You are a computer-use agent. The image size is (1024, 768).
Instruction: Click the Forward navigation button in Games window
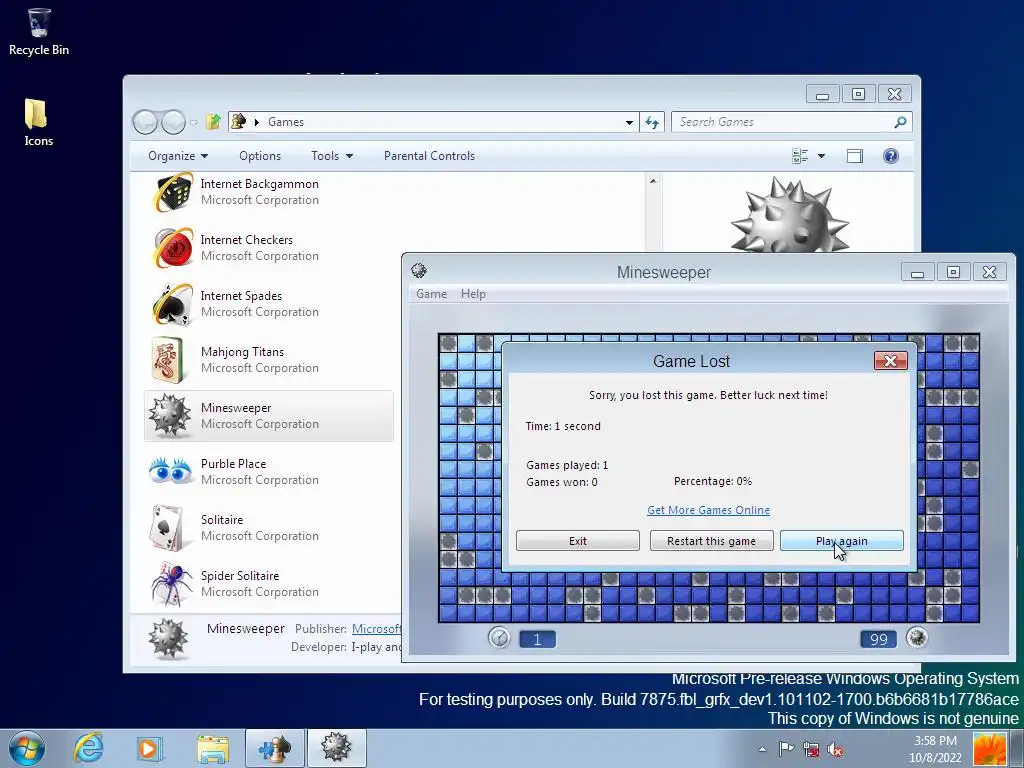point(173,122)
